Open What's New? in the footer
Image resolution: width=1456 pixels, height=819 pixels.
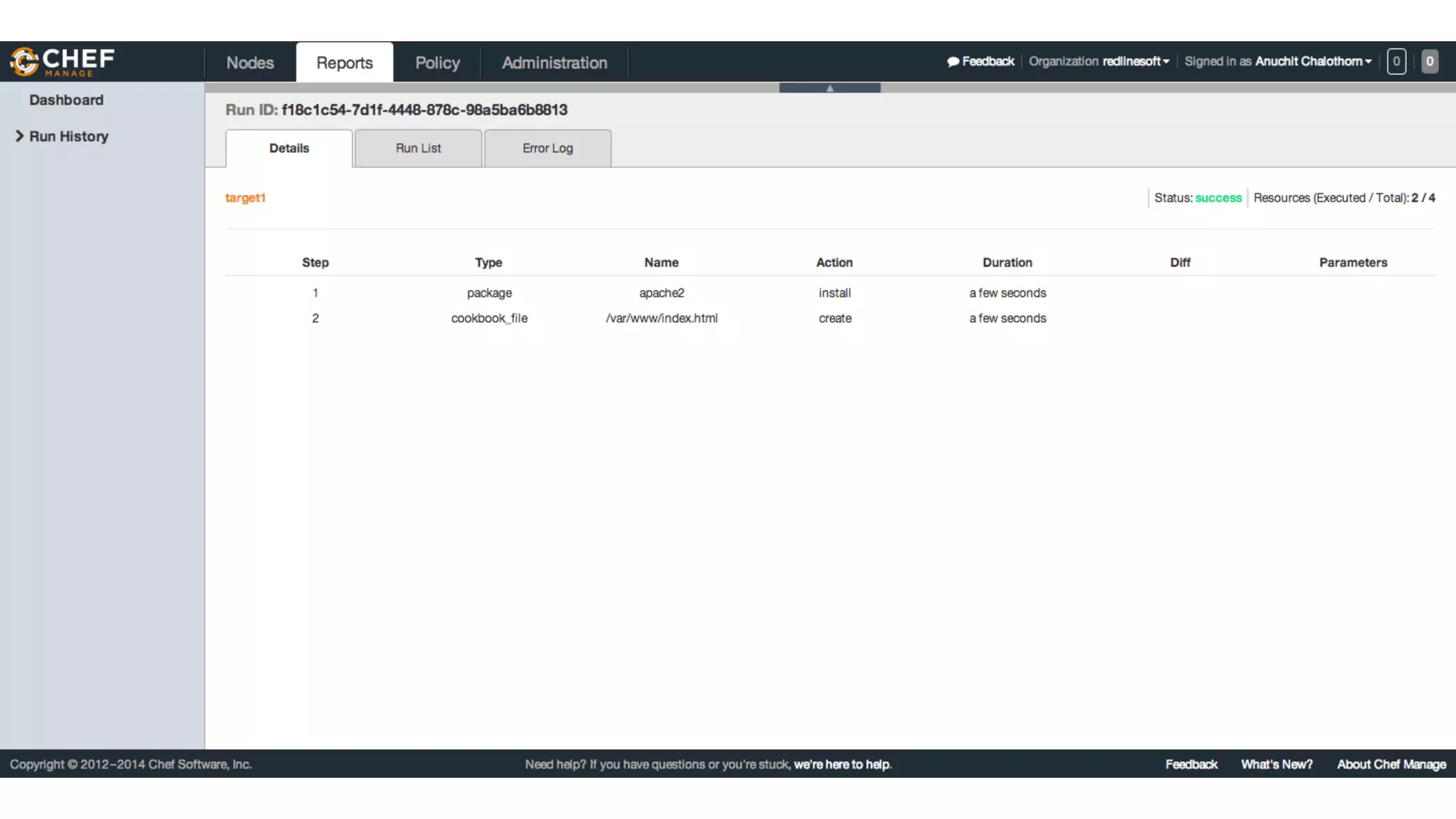[x=1276, y=764]
